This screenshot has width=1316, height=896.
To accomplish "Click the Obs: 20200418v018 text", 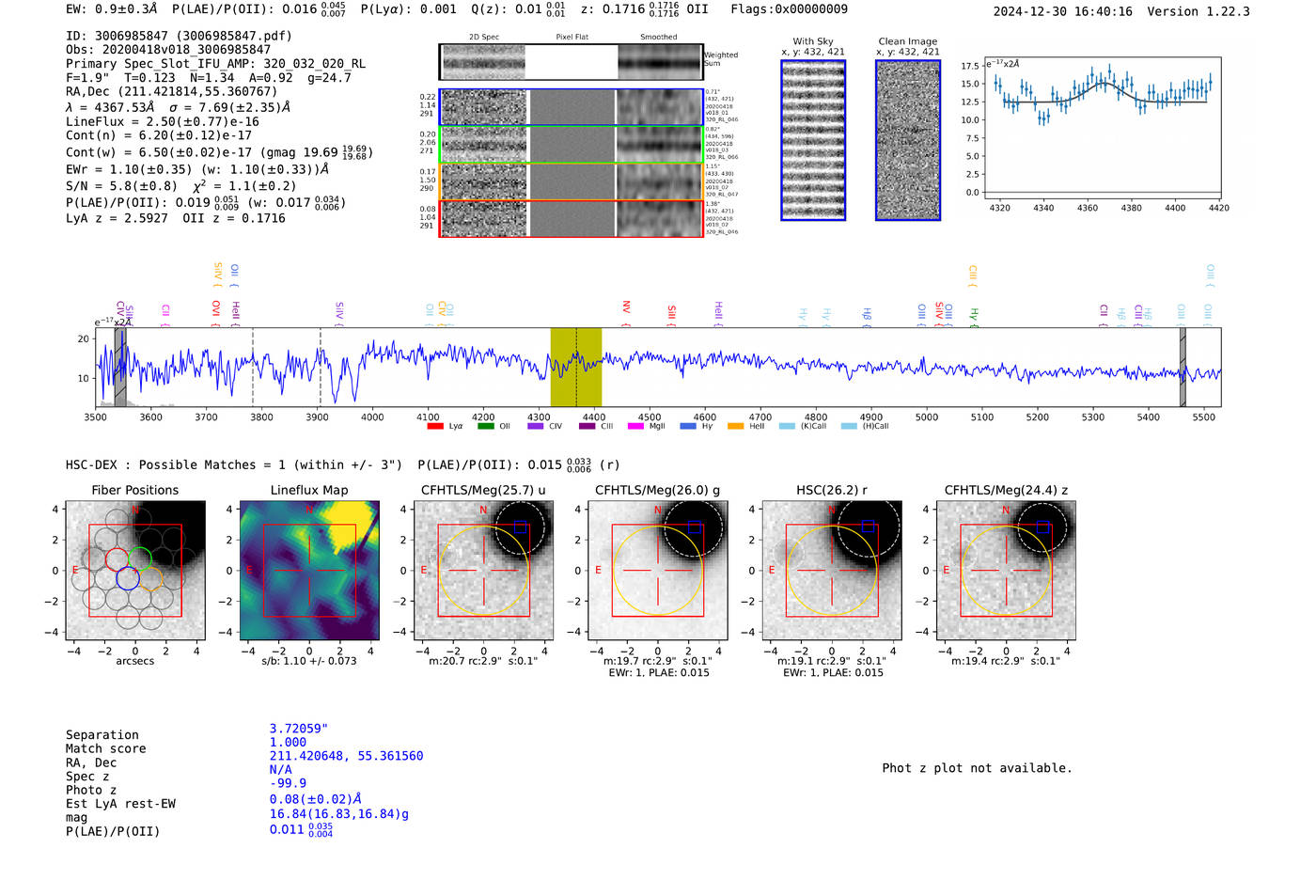I will pos(168,50).
